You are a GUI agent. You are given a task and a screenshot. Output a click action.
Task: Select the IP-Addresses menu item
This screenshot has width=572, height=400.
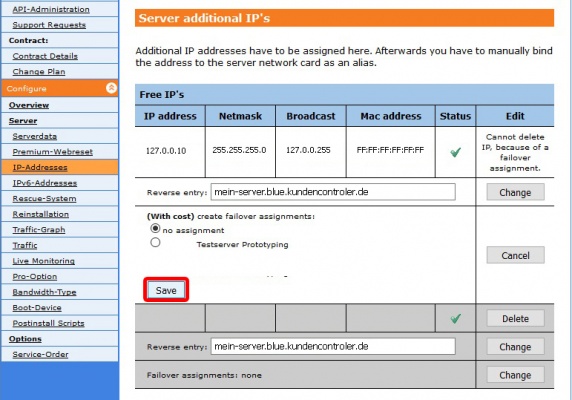pos(40,167)
